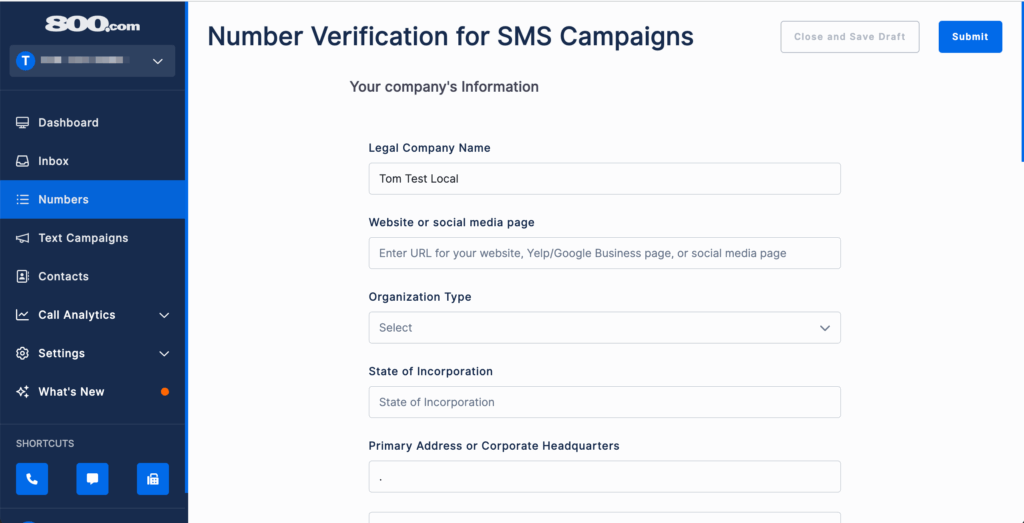Screen dimensions: 1024x523
Task: Click the State of Incorporation field
Action: [604, 402]
